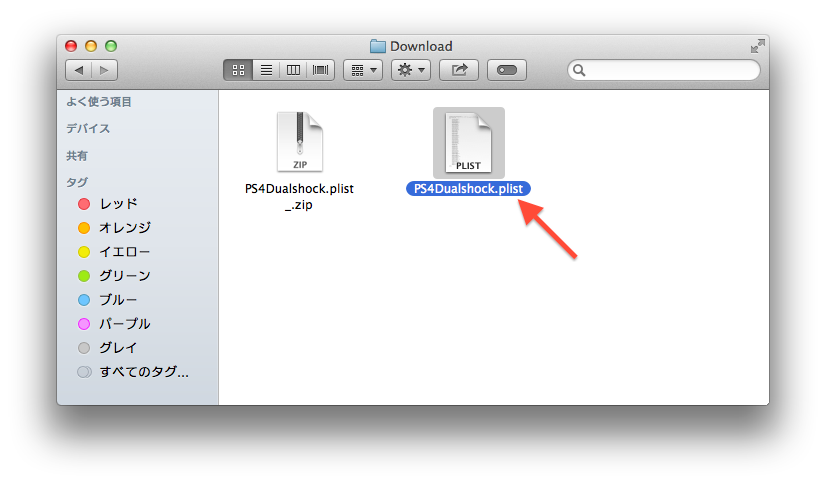Screen dimensions: 826x484
Task: Focus the Finder search field
Action: [x=664, y=70]
